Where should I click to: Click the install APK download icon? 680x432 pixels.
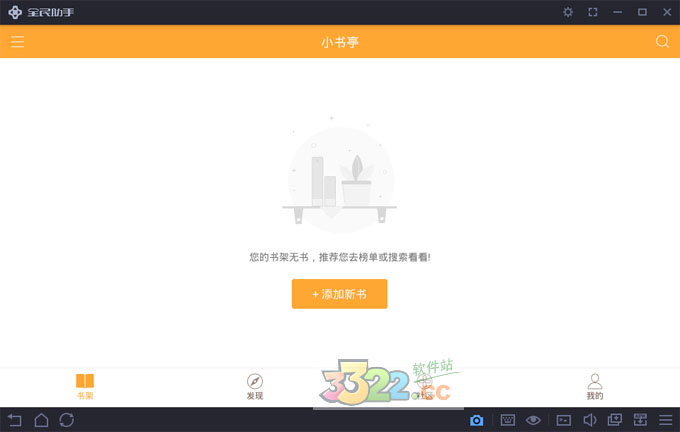[x=640, y=420]
